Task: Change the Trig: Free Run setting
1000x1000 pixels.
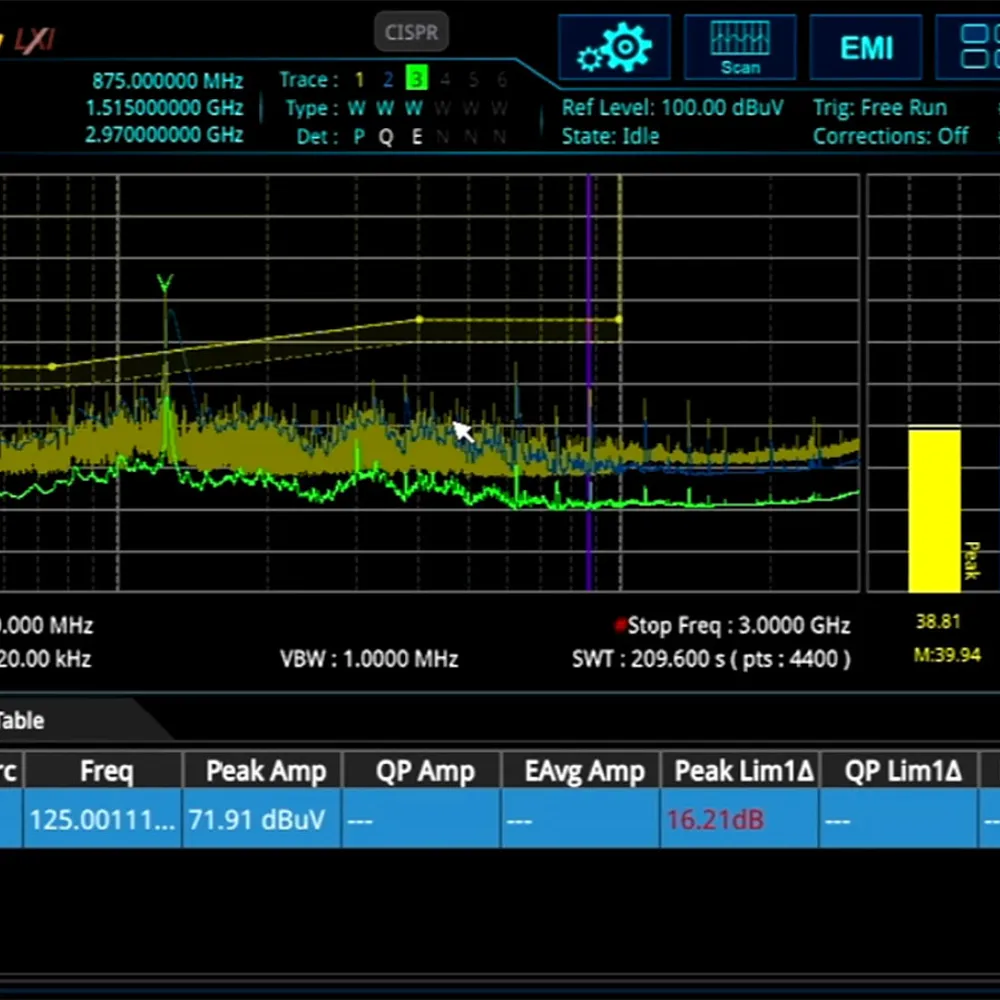Action: pos(879,108)
